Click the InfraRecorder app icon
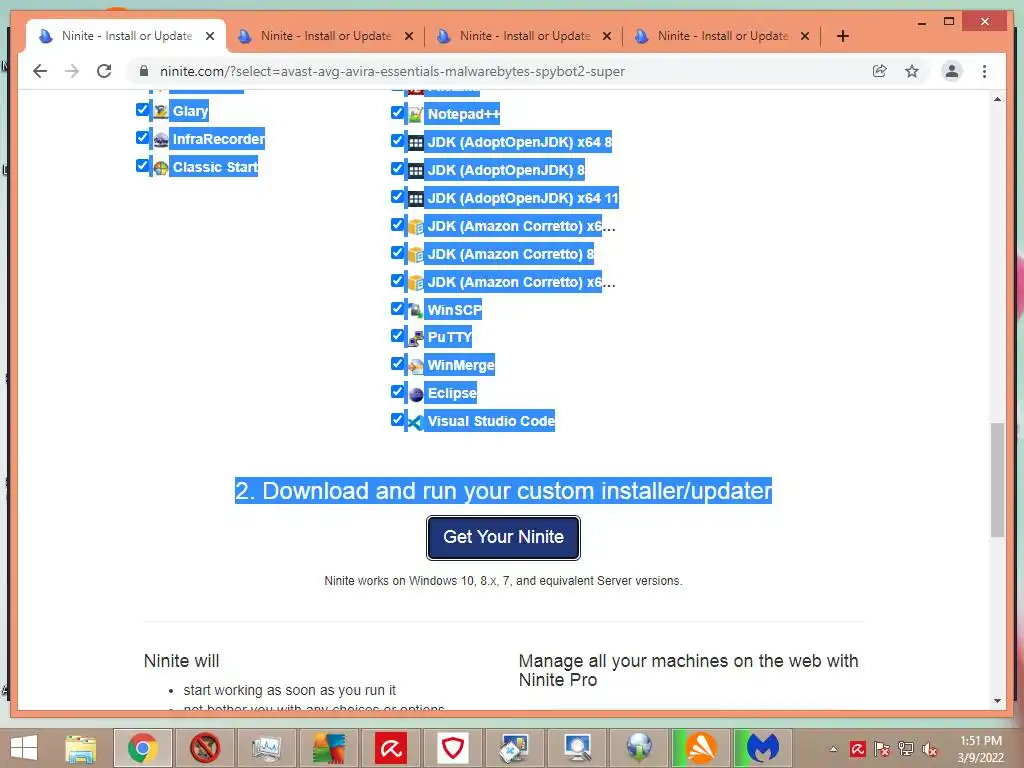 point(161,140)
